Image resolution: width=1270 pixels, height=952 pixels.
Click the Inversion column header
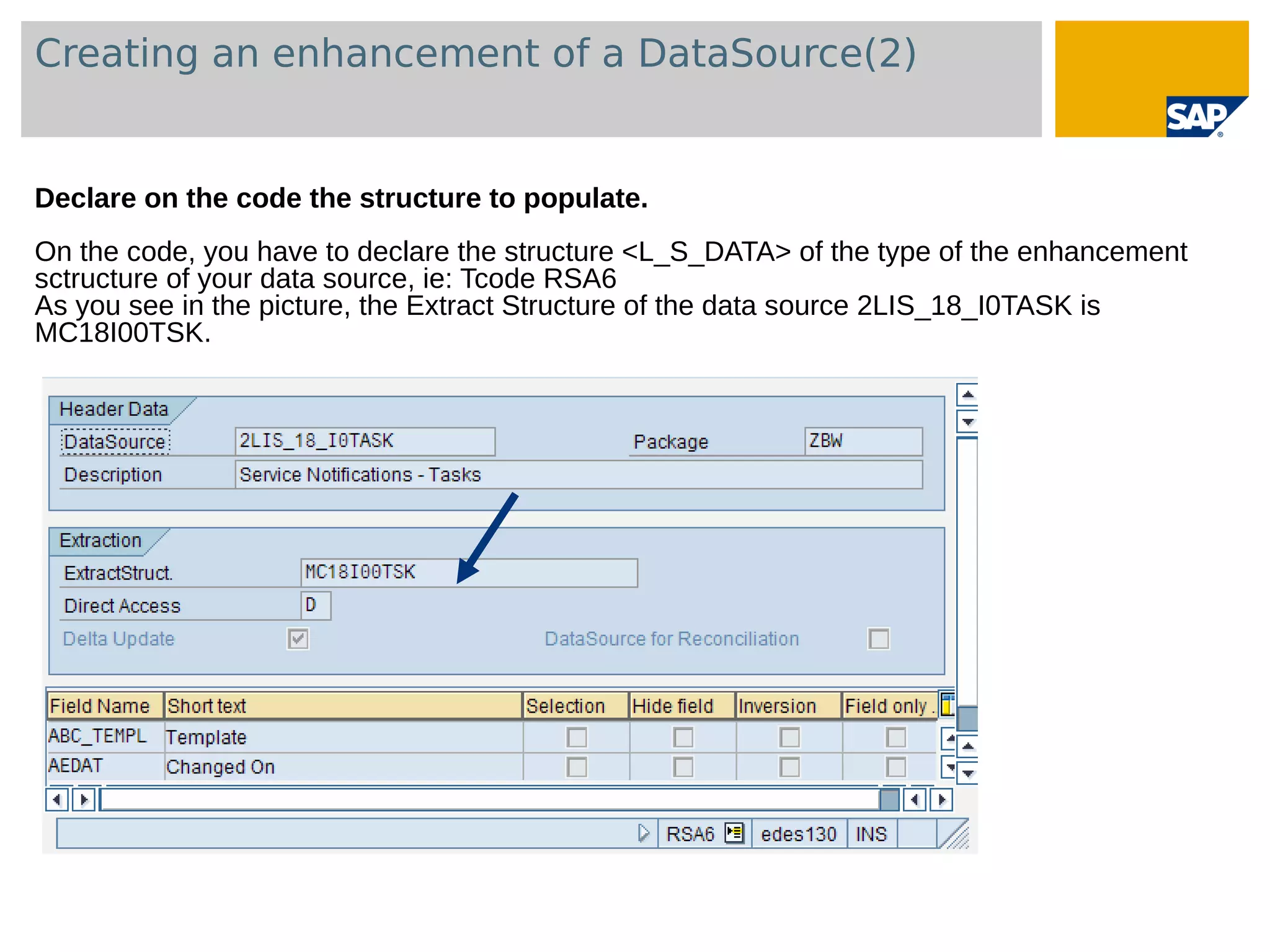point(789,706)
